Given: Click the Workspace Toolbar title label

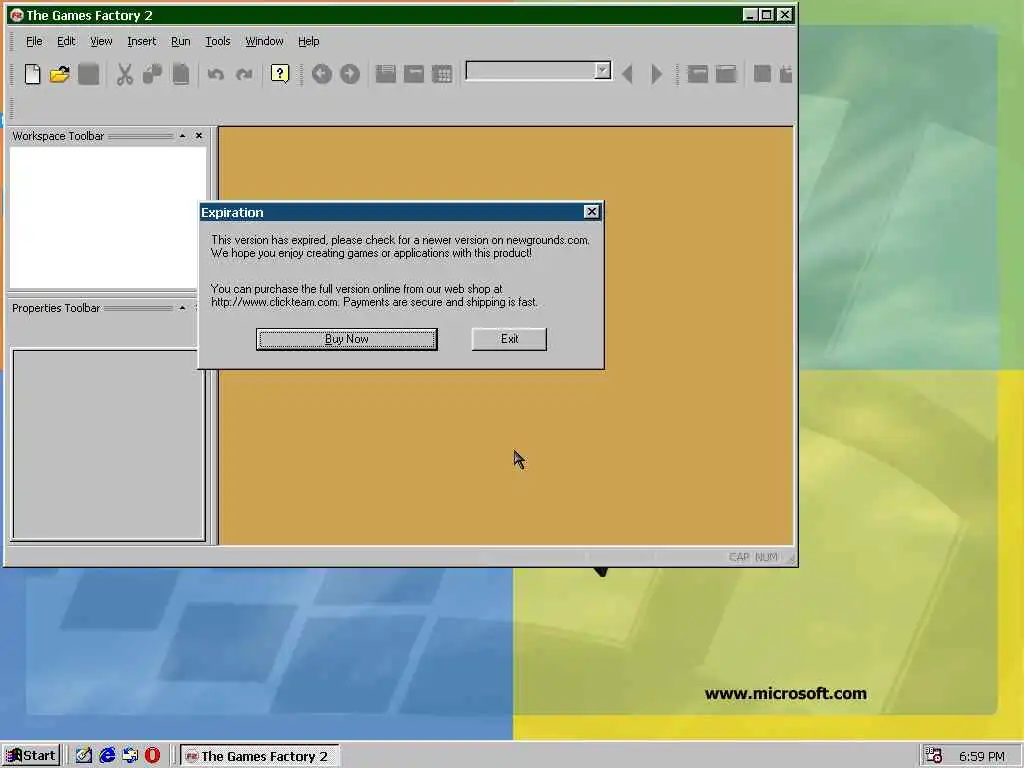Looking at the screenshot, I should click(x=58, y=136).
